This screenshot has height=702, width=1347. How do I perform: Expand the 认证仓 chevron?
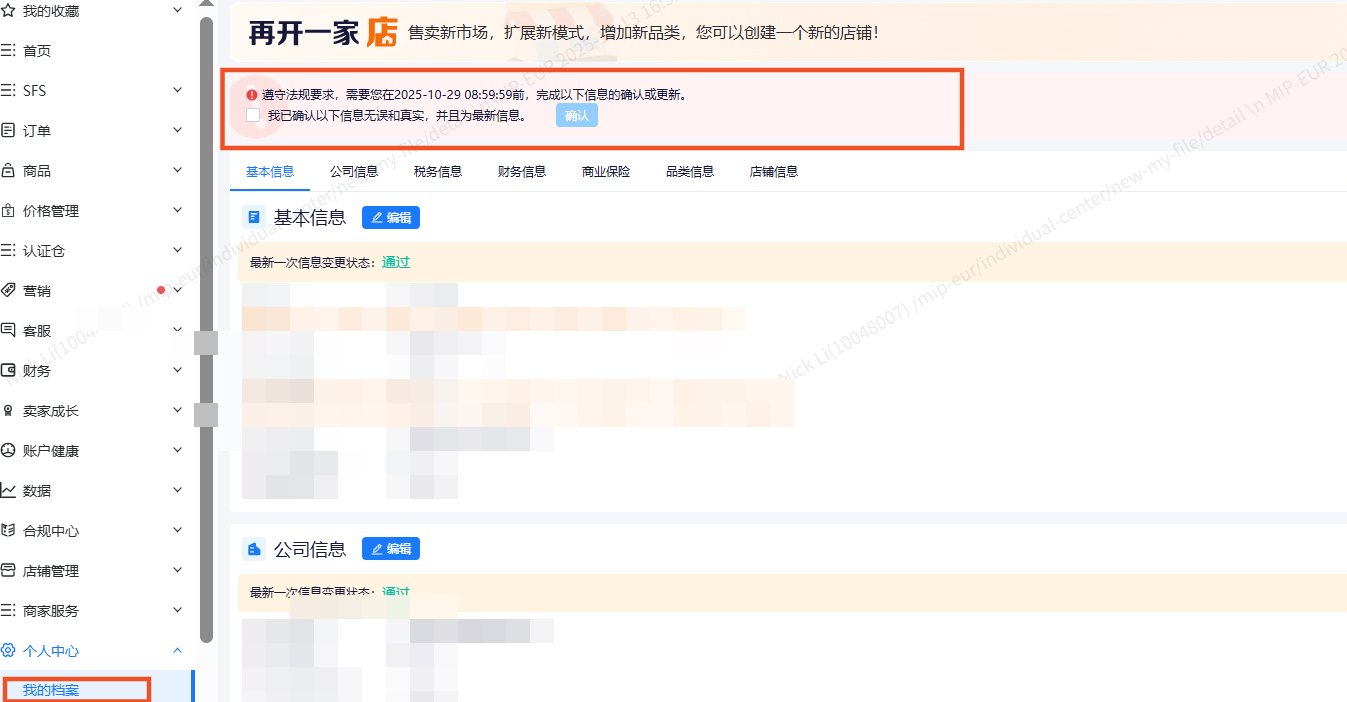[x=178, y=250]
